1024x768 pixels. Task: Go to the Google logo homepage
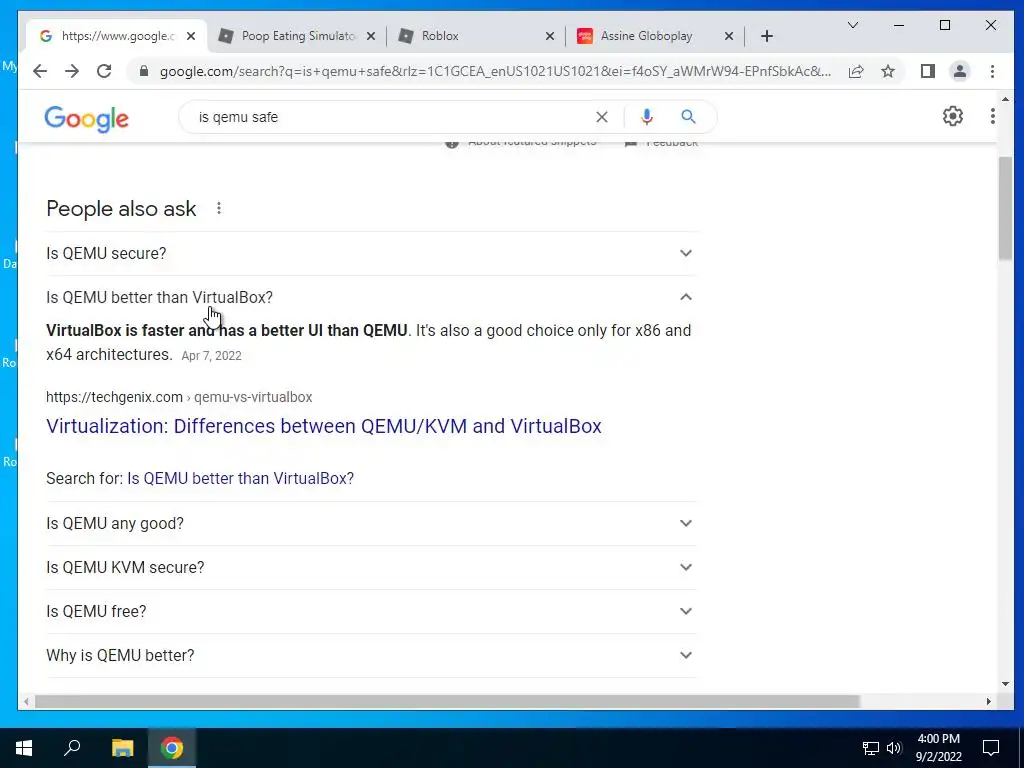point(86,118)
